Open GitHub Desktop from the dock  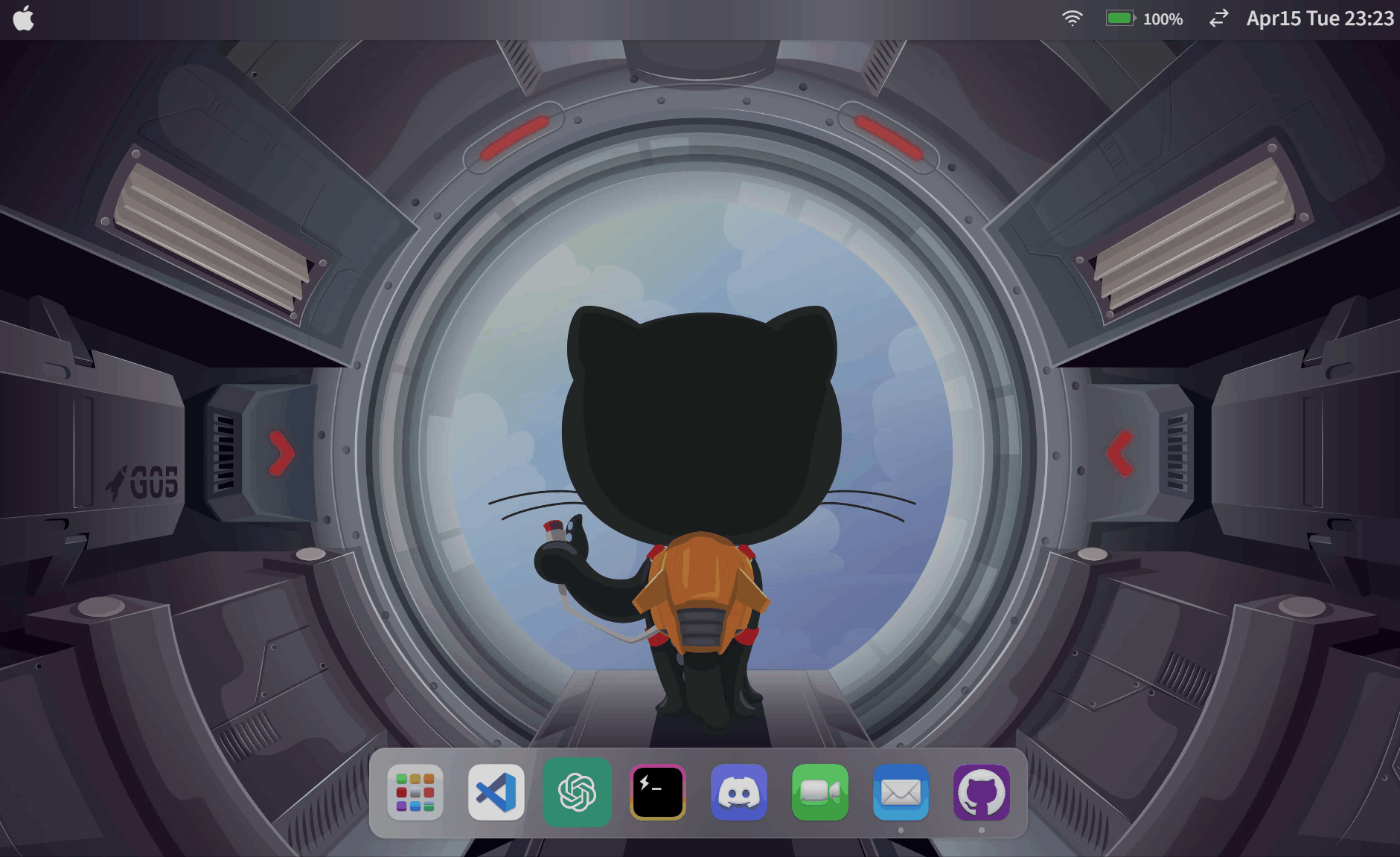click(x=982, y=792)
